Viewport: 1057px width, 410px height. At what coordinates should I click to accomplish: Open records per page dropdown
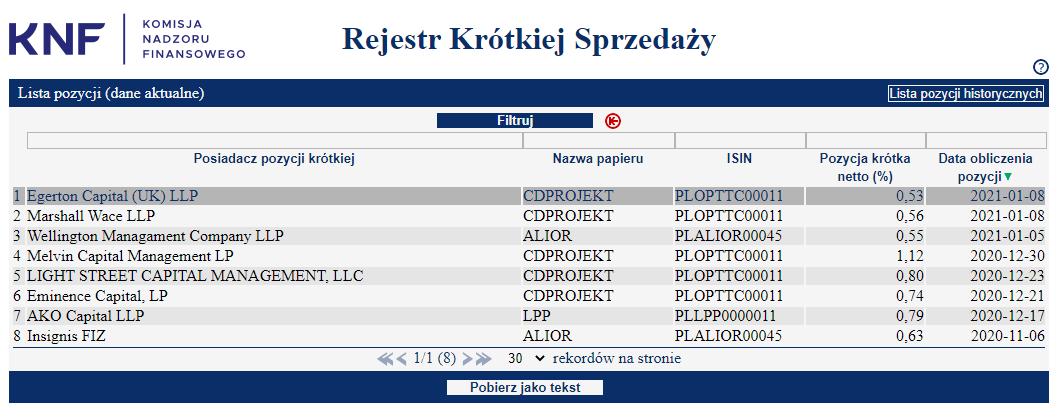click(526, 359)
